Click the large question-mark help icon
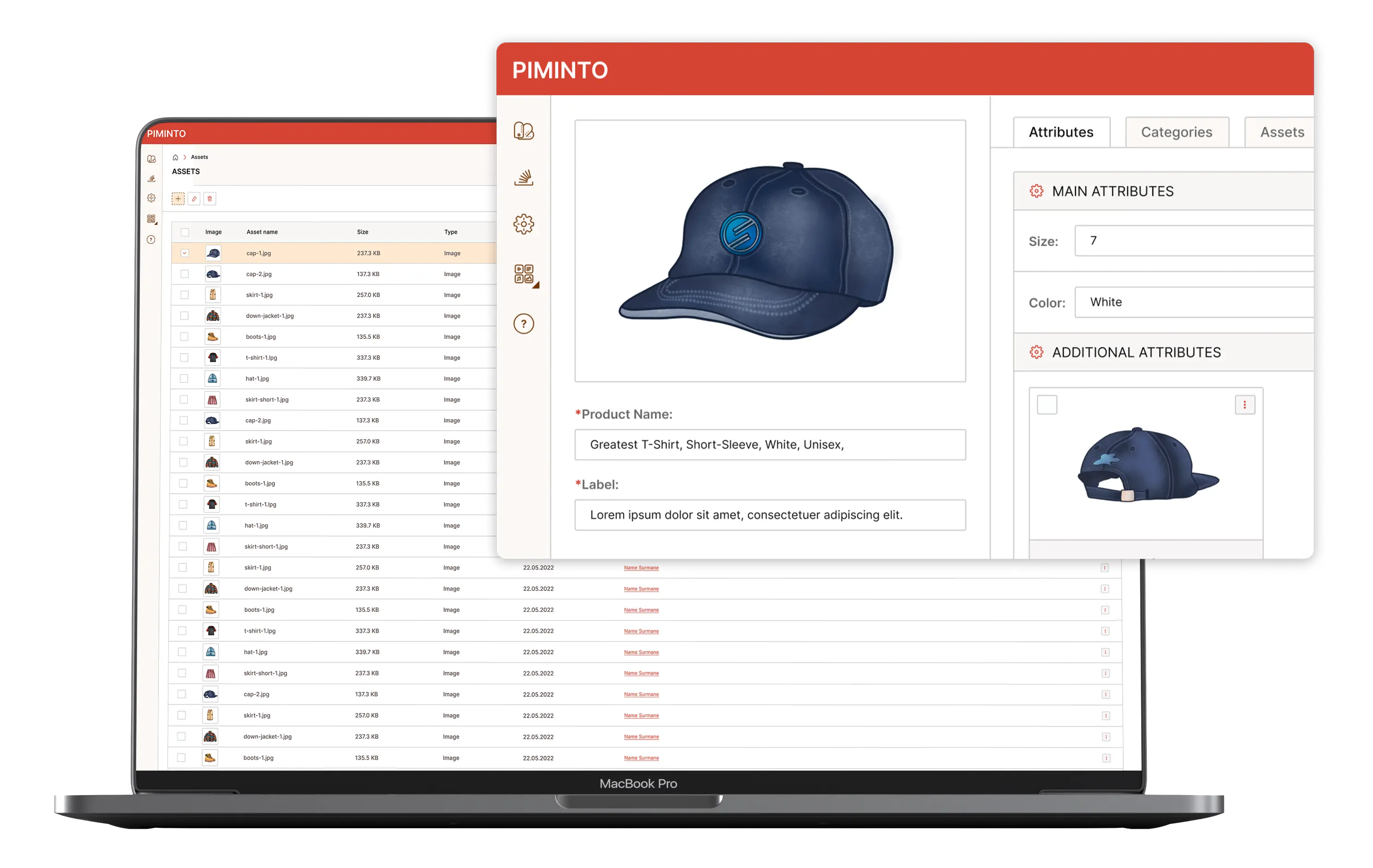The width and height of the screenshot is (1373, 868). pos(523,324)
